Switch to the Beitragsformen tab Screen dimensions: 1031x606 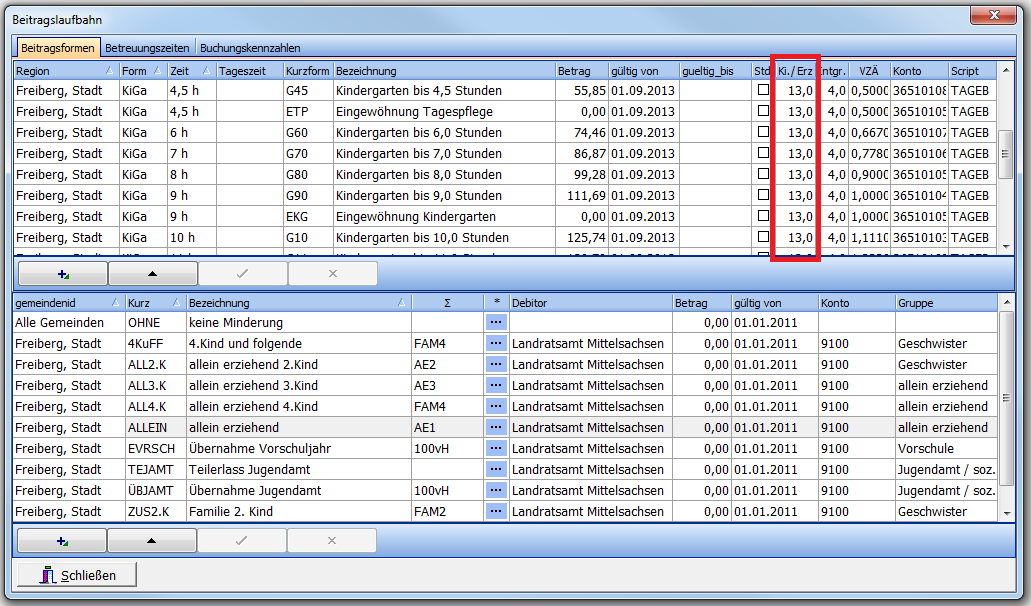(x=58, y=48)
